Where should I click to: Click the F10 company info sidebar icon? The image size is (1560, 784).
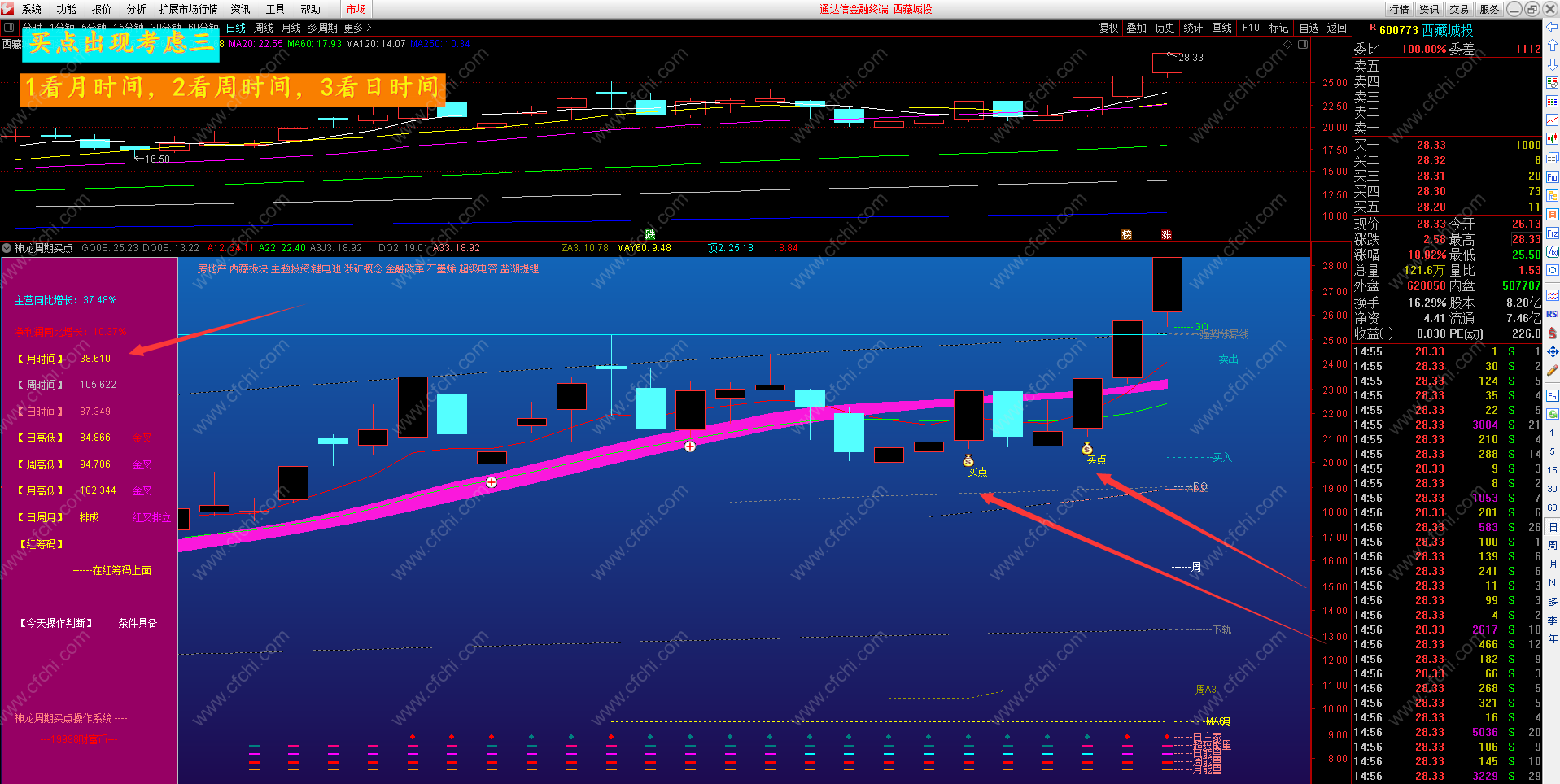point(1552,176)
